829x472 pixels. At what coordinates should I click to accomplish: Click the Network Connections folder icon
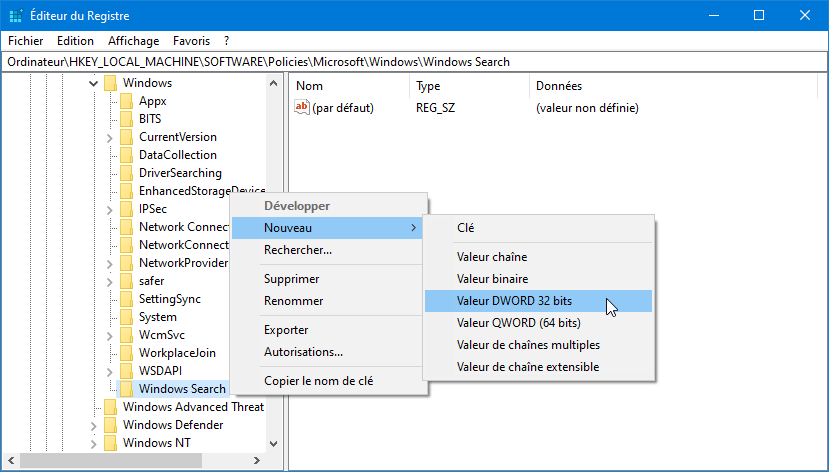[126, 227]
